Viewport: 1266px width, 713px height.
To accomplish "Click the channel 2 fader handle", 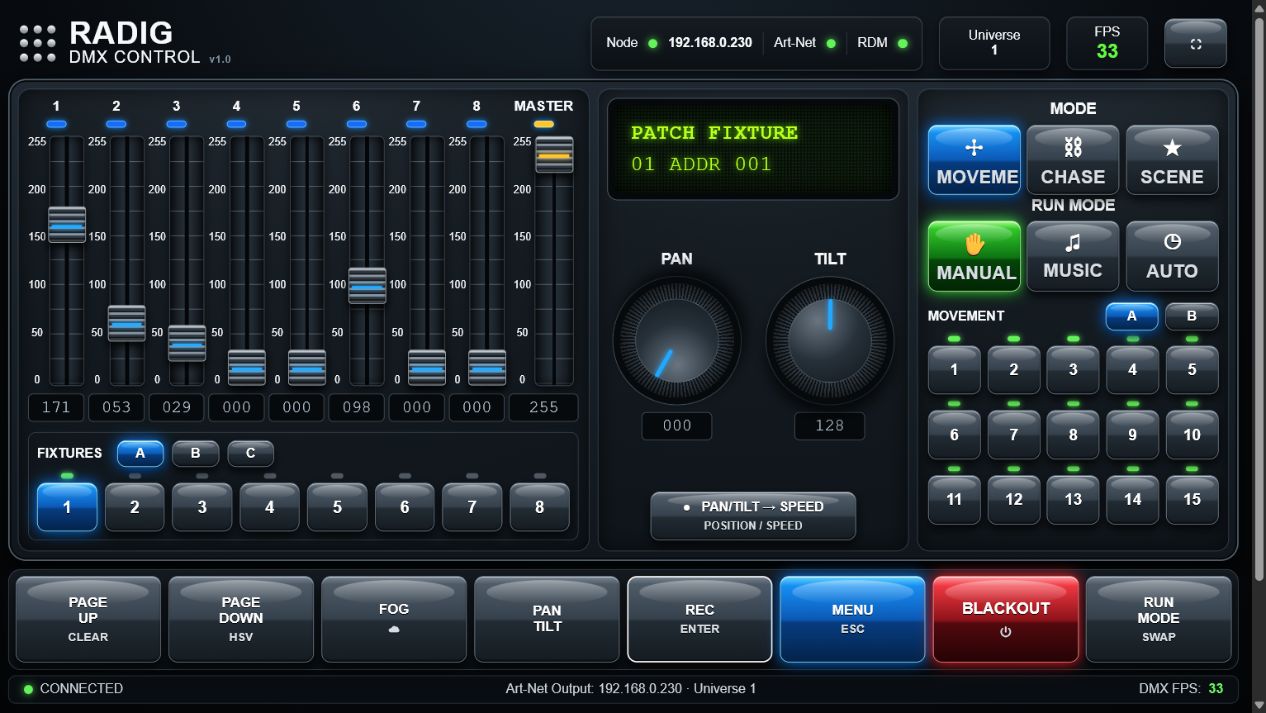I will pos(127,324).
